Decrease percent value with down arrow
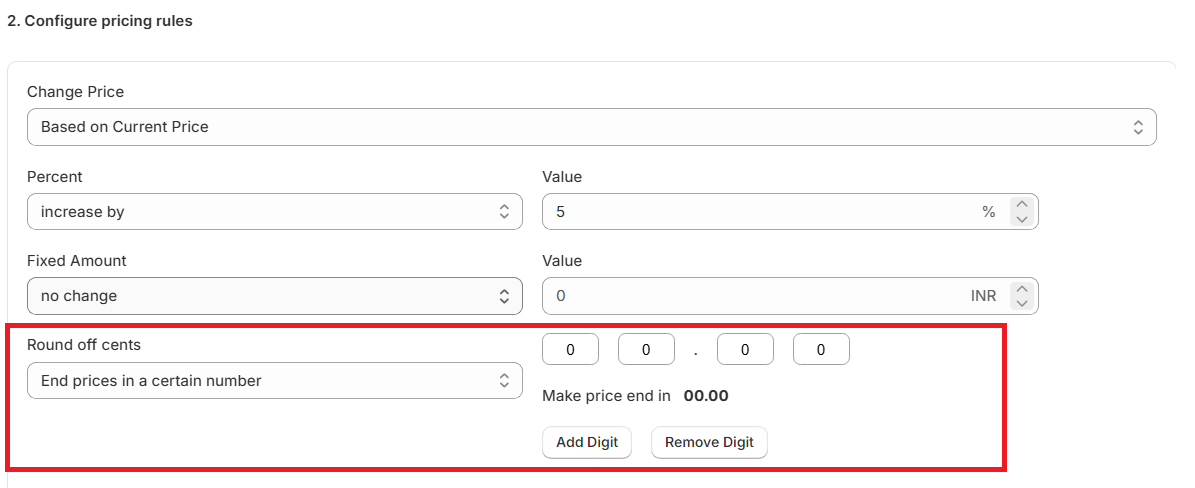Image resolution: width=1195 pixels, height=488 pixels. (x=1022, y=219)
